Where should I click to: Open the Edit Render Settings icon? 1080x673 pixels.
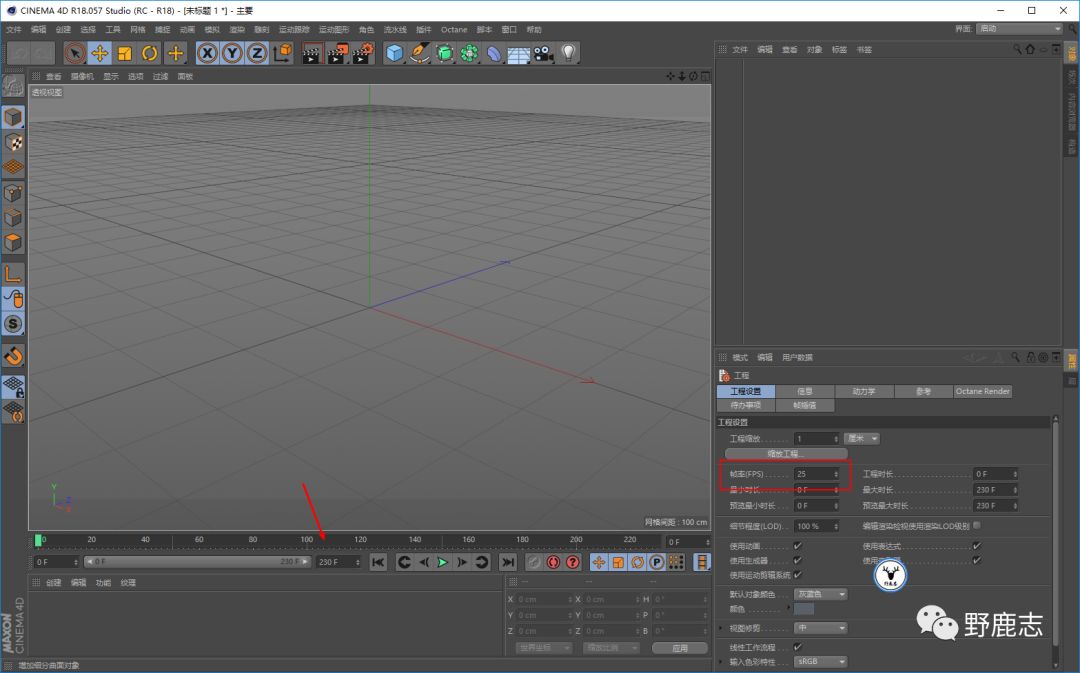point(361,53)
